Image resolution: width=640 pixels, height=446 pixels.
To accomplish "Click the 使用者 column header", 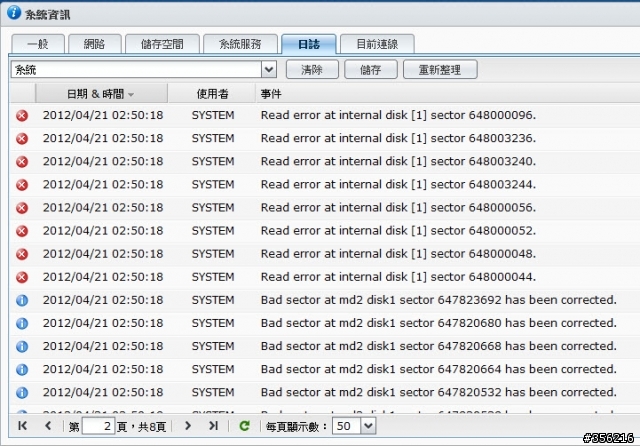I will (x=212, y=94).
